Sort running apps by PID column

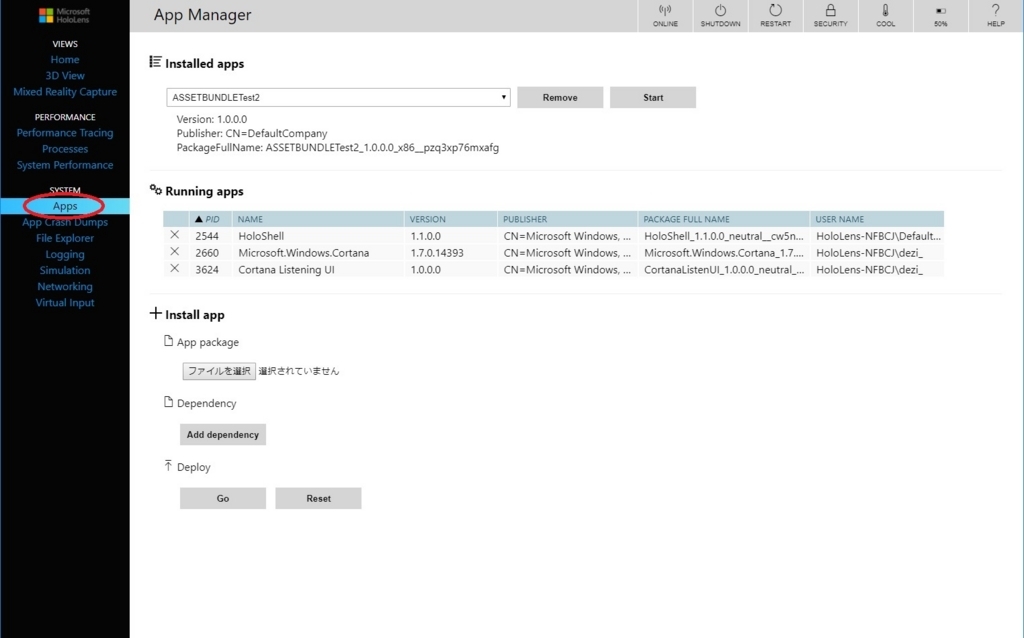210,219
